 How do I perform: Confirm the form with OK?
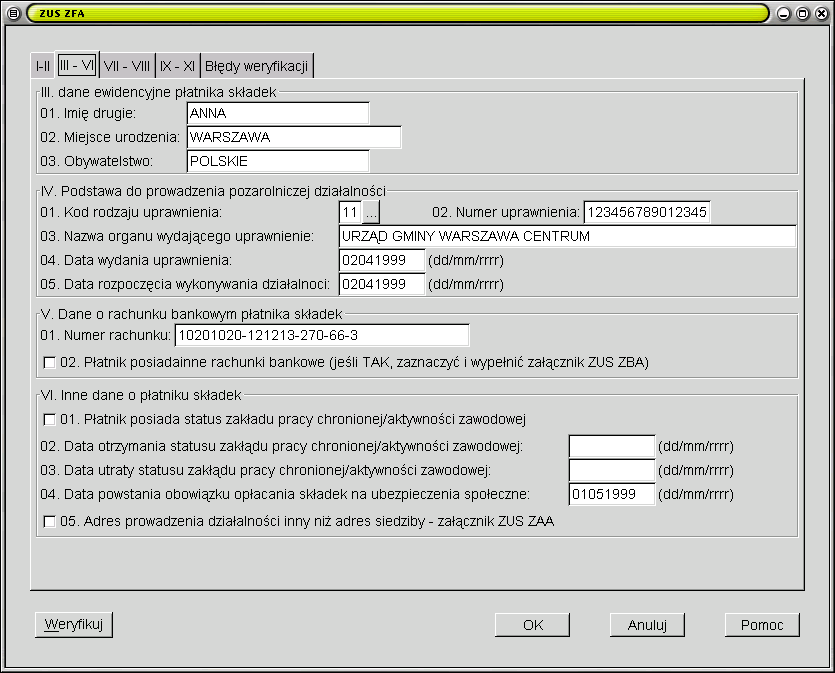tap(532, 625)
